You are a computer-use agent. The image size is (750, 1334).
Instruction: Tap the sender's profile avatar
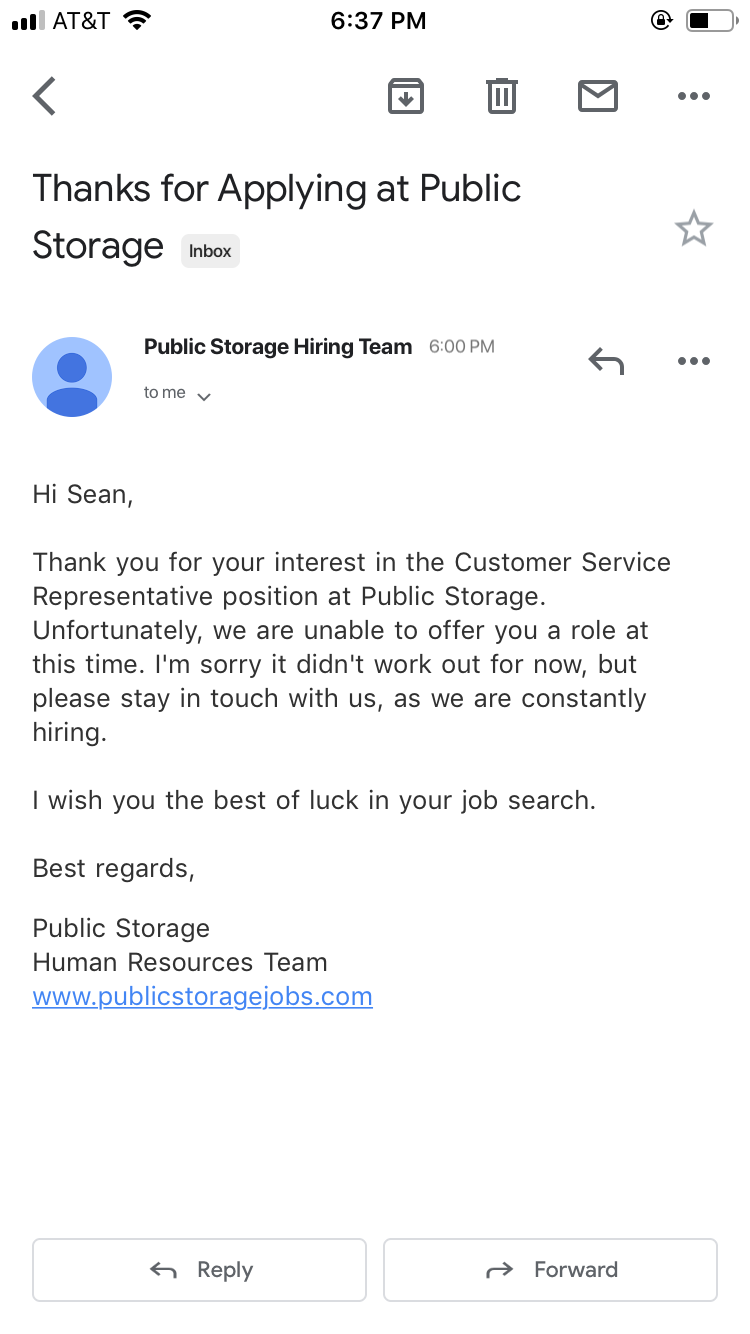pos(72,377)
